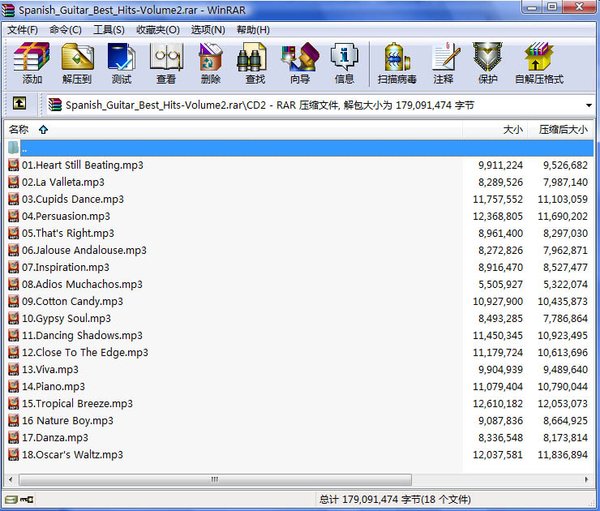Click the size value 12,610,182
Screen dimensions: 600x511
point(497,404)
